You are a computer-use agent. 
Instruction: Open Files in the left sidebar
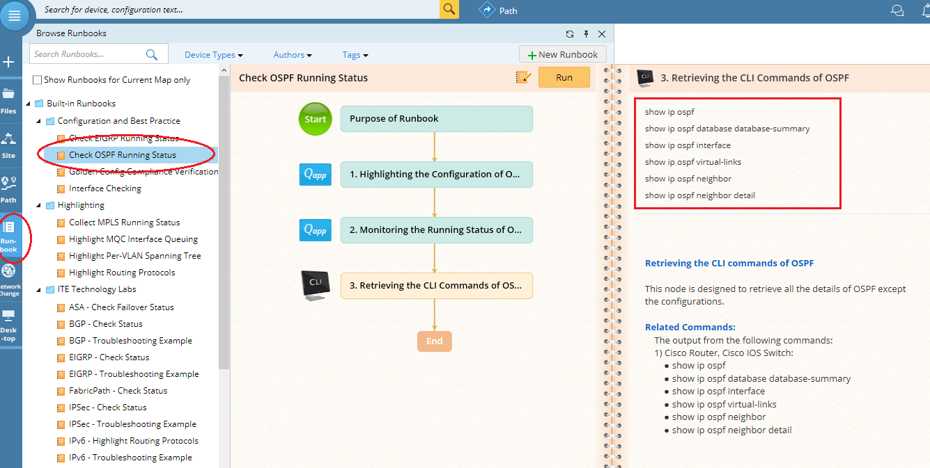click(9, 101)
